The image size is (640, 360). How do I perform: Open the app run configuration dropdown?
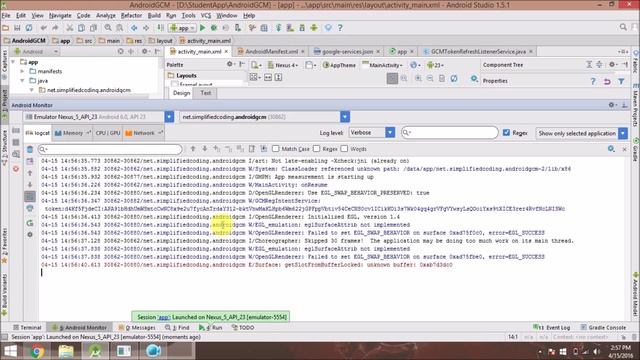pos(183,28)
